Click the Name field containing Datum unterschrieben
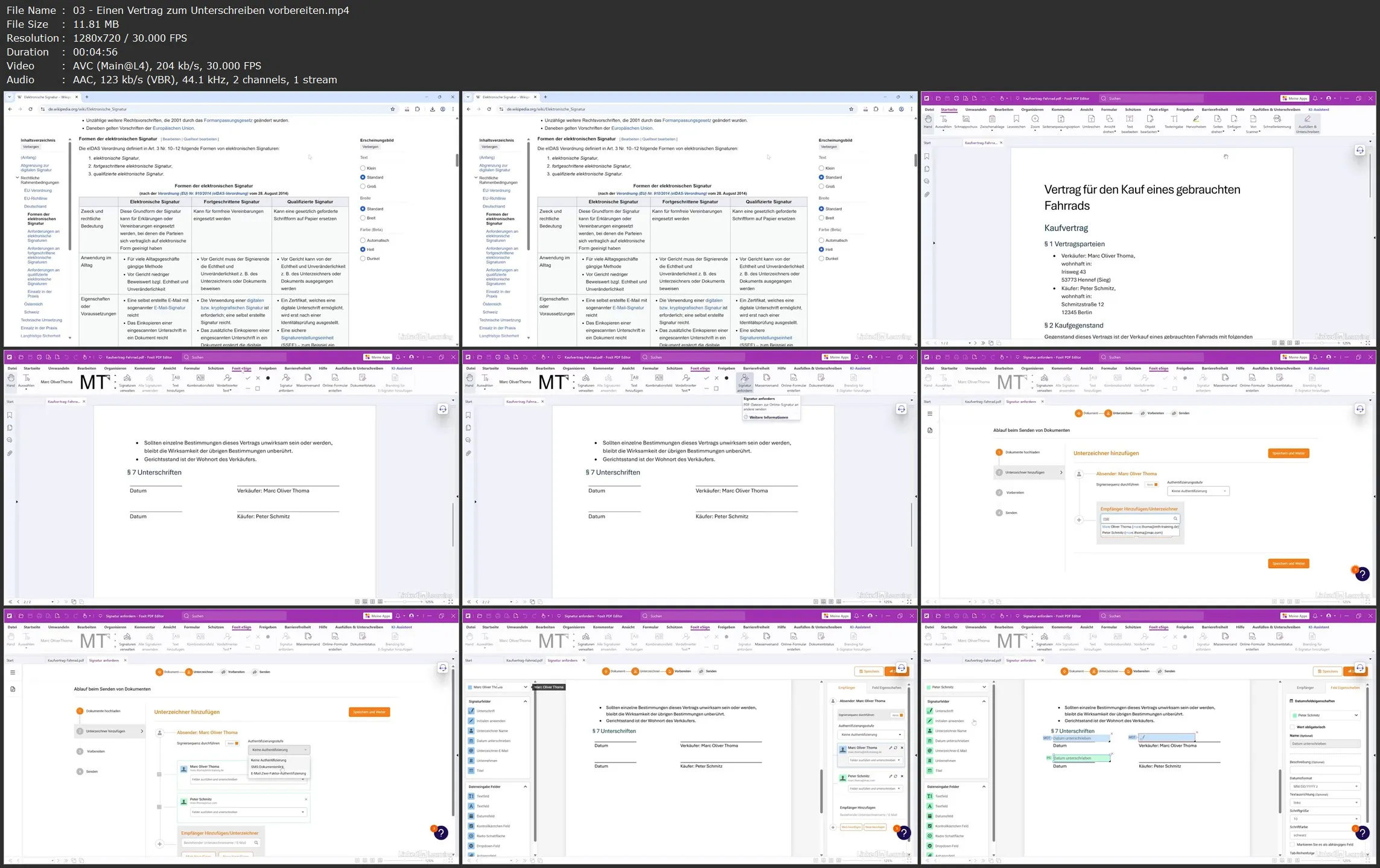Viewport: 1380px width, 868px height. tap(1324, 744)
